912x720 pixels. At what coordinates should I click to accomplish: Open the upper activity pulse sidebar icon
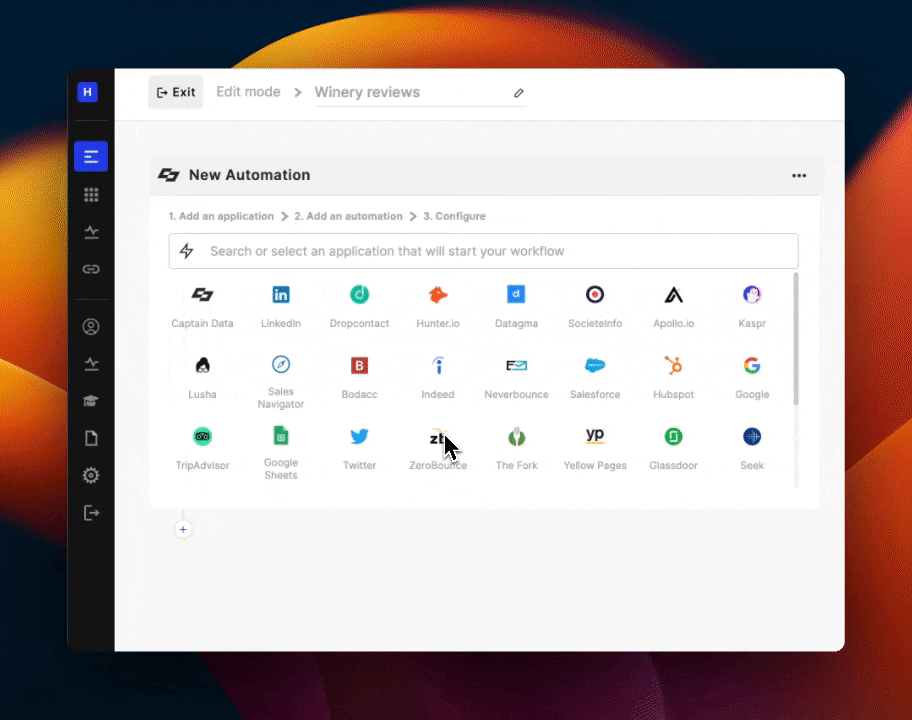[91, 232]
